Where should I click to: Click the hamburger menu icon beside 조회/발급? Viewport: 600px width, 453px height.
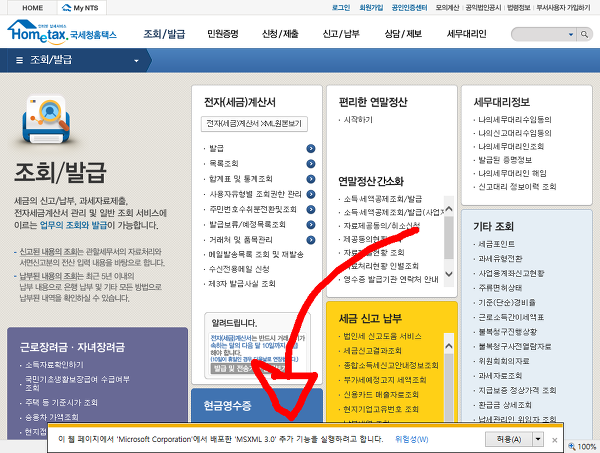(x=19, y=60)
